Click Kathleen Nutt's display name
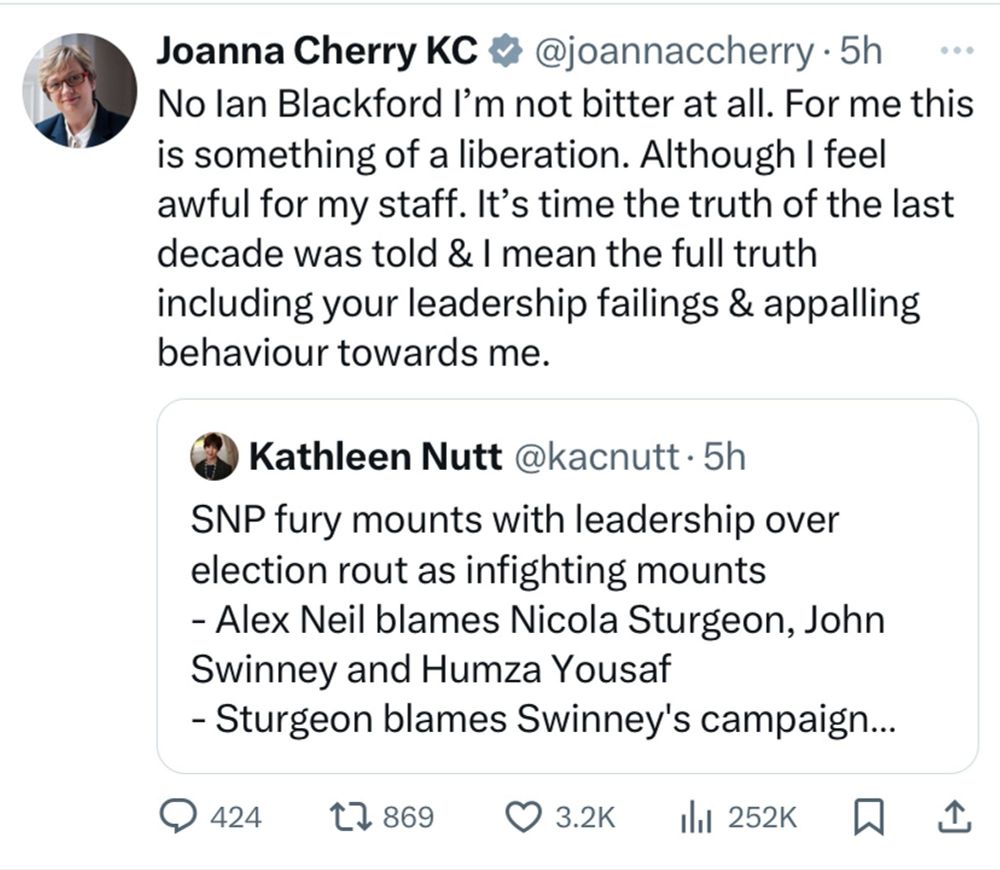 [375, 456]
